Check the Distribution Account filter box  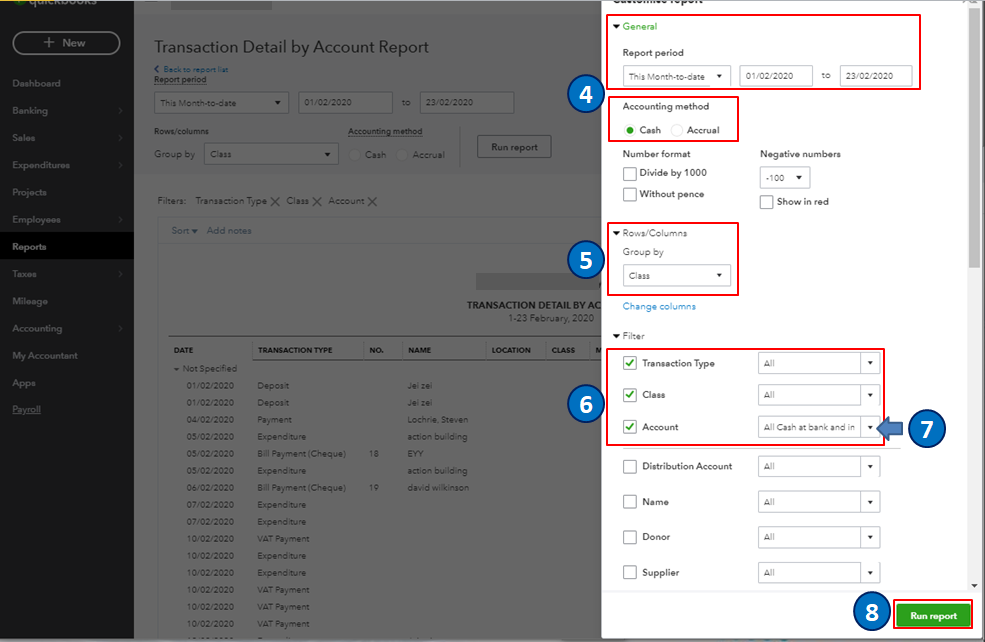pyautogui.click(x=630, y=466)
